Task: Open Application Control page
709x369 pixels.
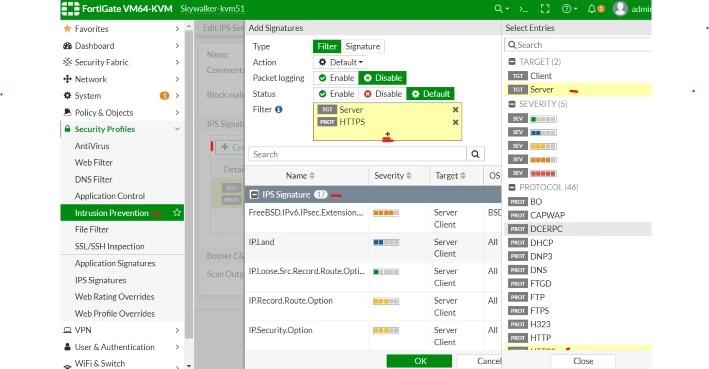Action: click(x=110, y=196)
